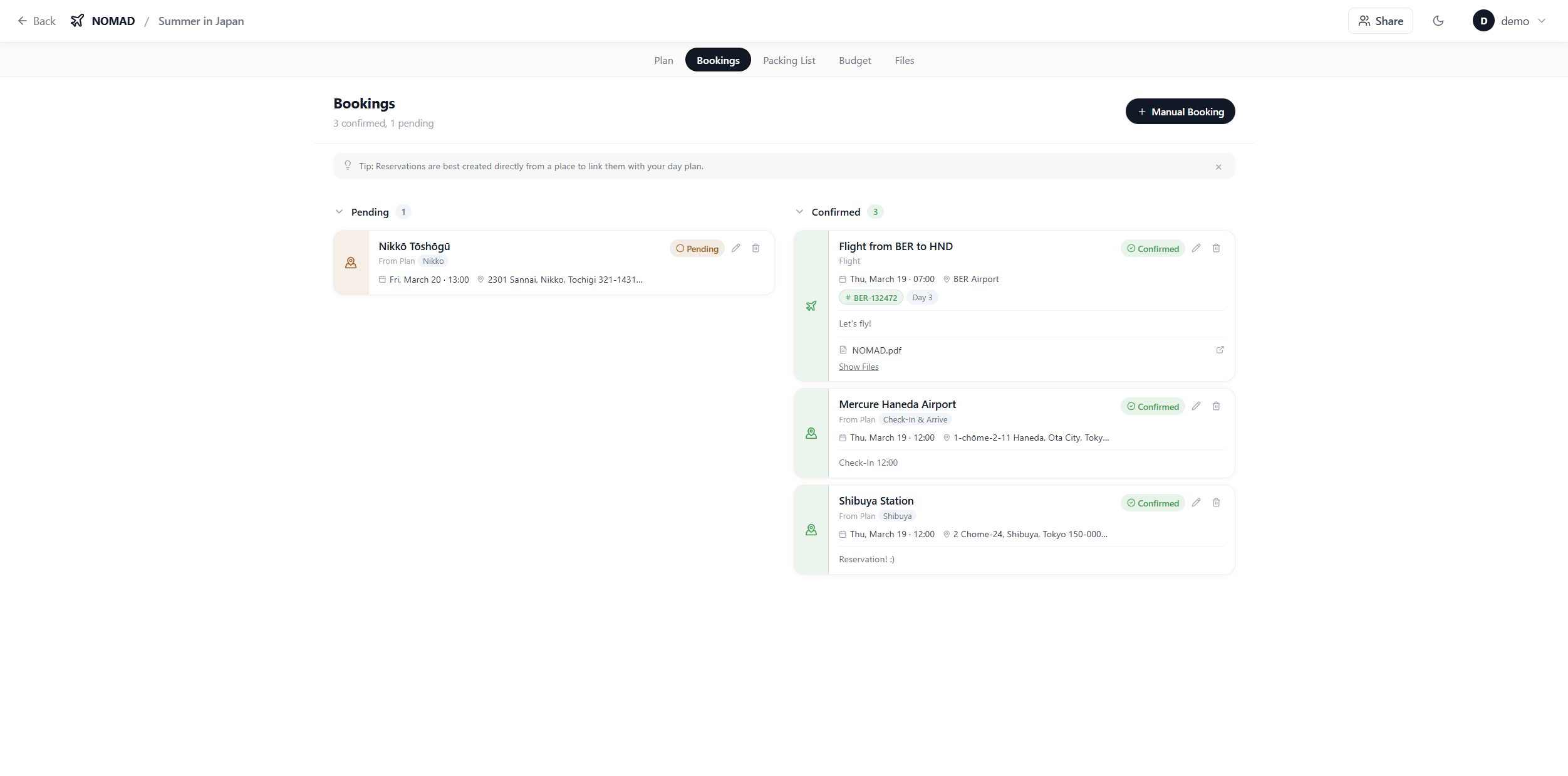This screenshot has width=1568, height=776.
Task: Delete the Mercure Haneda Airport booking
Action: coord(1216,406)
